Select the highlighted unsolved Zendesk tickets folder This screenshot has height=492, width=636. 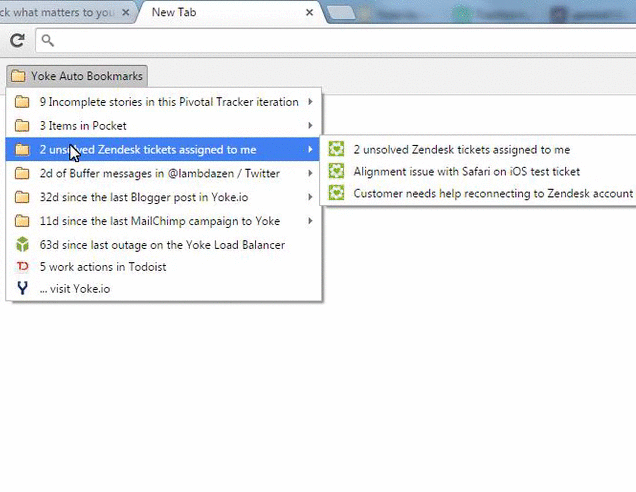point(163,149)
